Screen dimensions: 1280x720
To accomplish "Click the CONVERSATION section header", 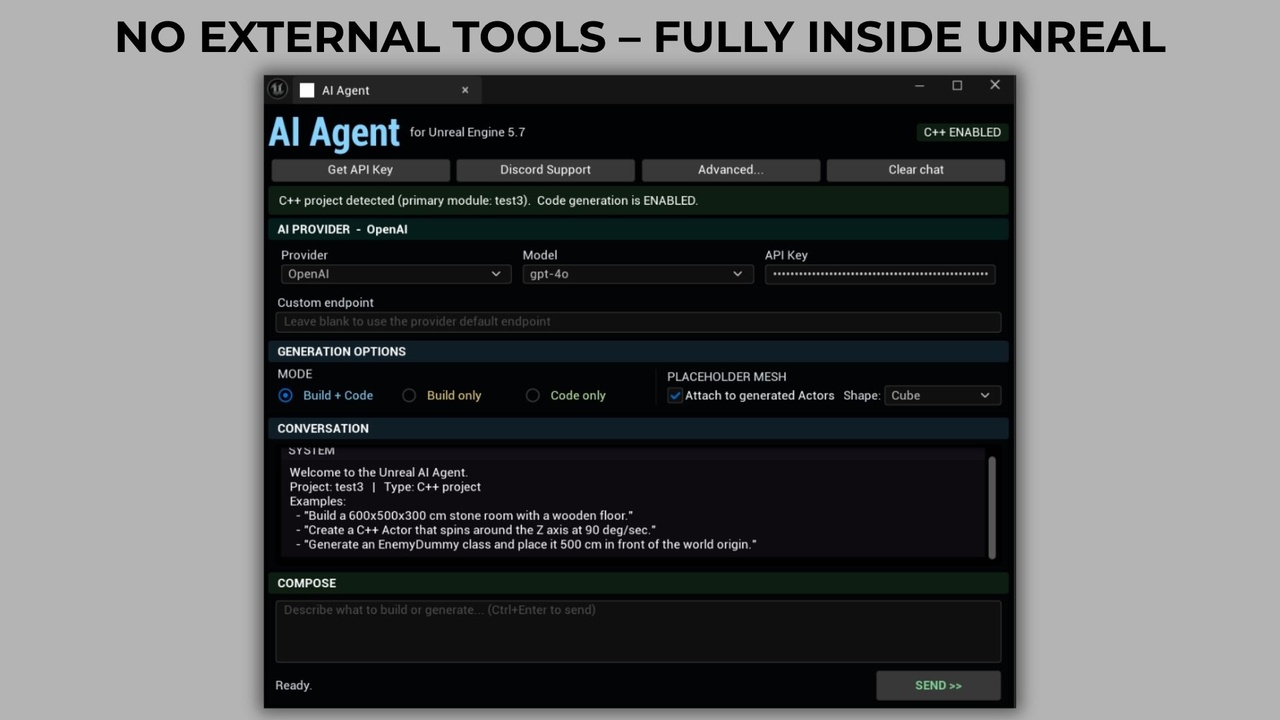I will click(638, 428).
